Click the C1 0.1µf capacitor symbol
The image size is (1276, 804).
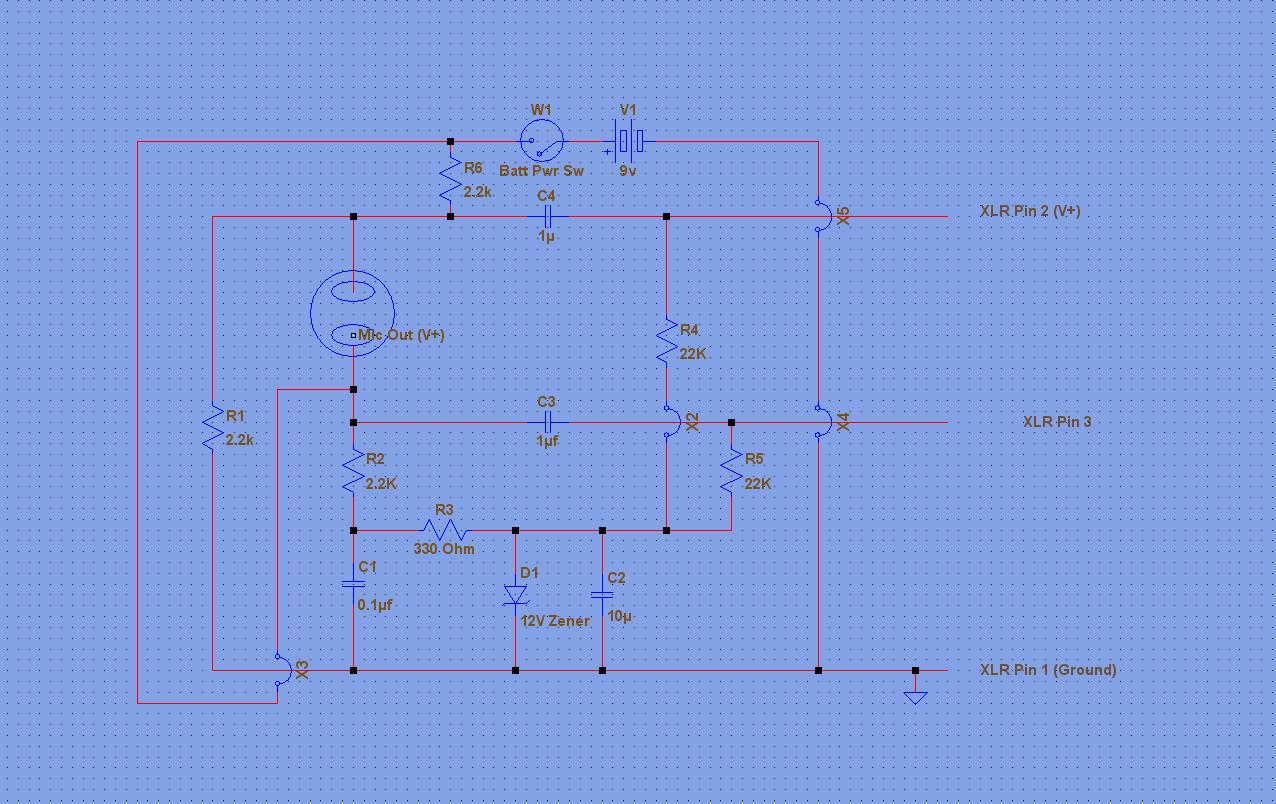coord(353,583)
